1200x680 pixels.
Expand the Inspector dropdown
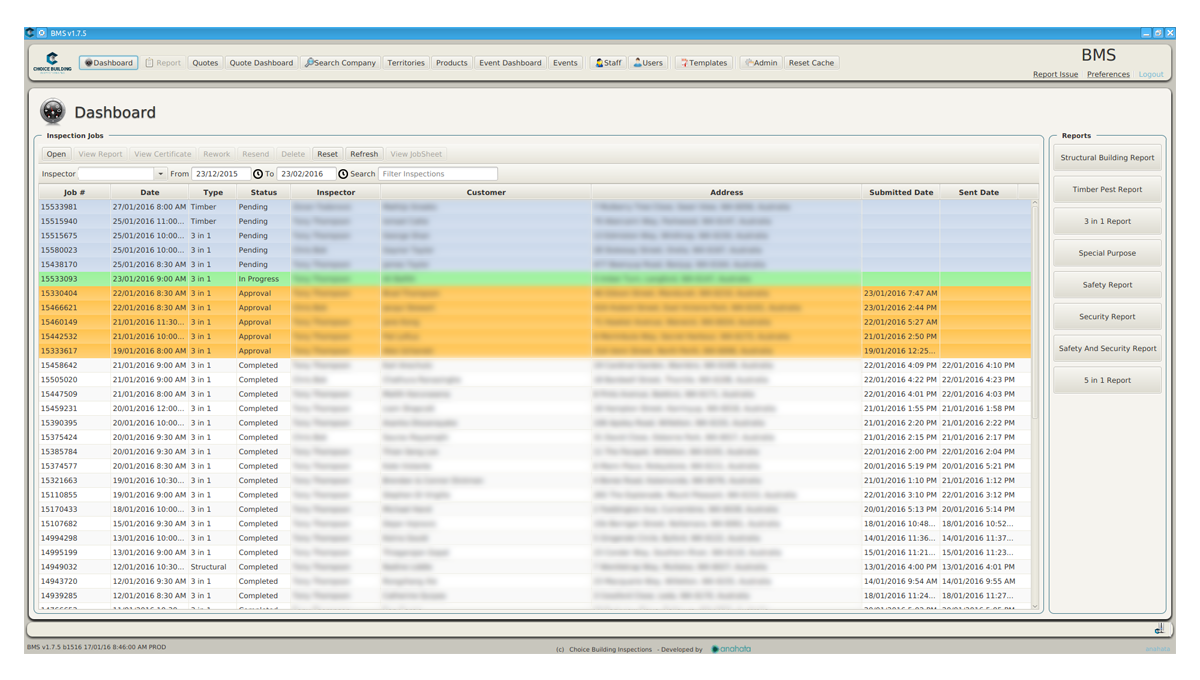(160, 174)
